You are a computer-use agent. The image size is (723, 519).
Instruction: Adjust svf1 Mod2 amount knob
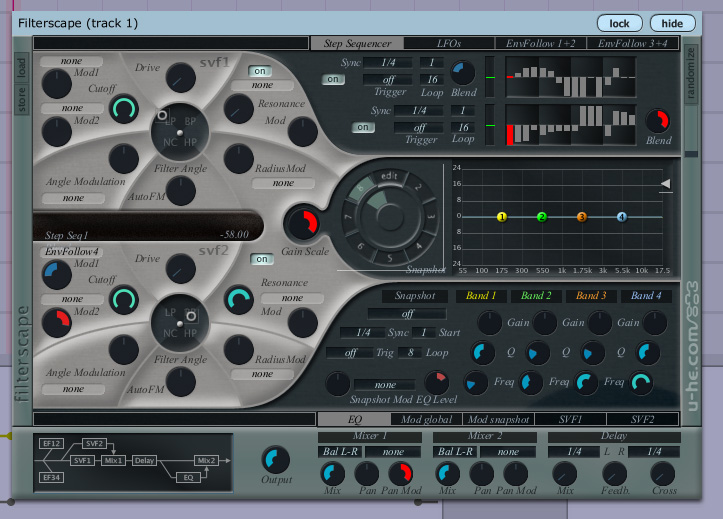coord(57,132)
